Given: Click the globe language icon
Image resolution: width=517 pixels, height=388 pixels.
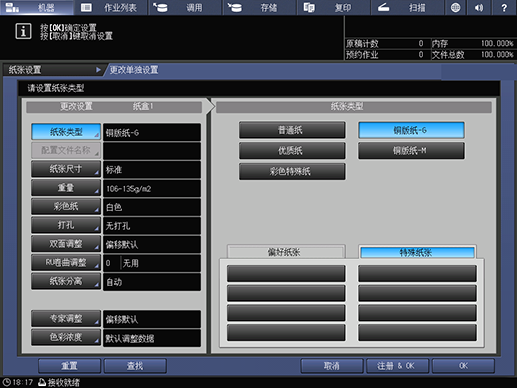Looking at the screenshot, I should pyautogui.click(x=455, y=7).
